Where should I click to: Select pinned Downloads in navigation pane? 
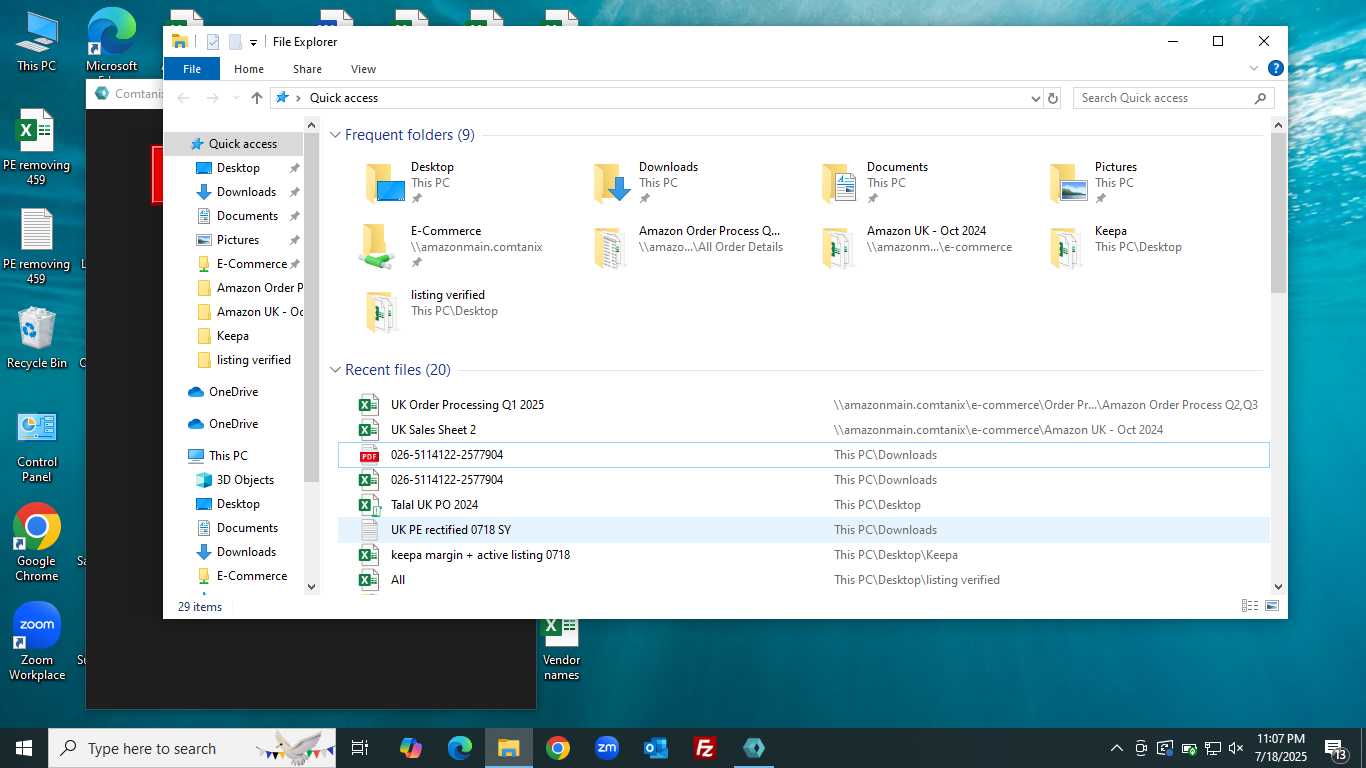pyautogui.click(x=246, y=192)
